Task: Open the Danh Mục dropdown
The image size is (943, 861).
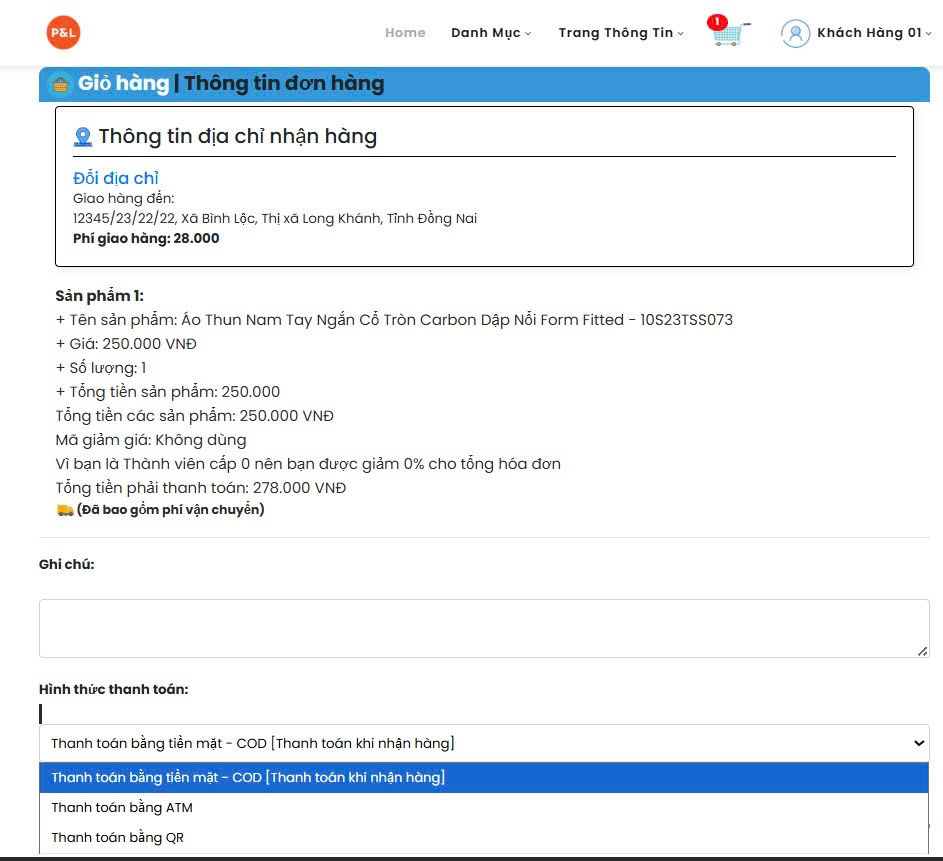Action: (x=489, y=32)
